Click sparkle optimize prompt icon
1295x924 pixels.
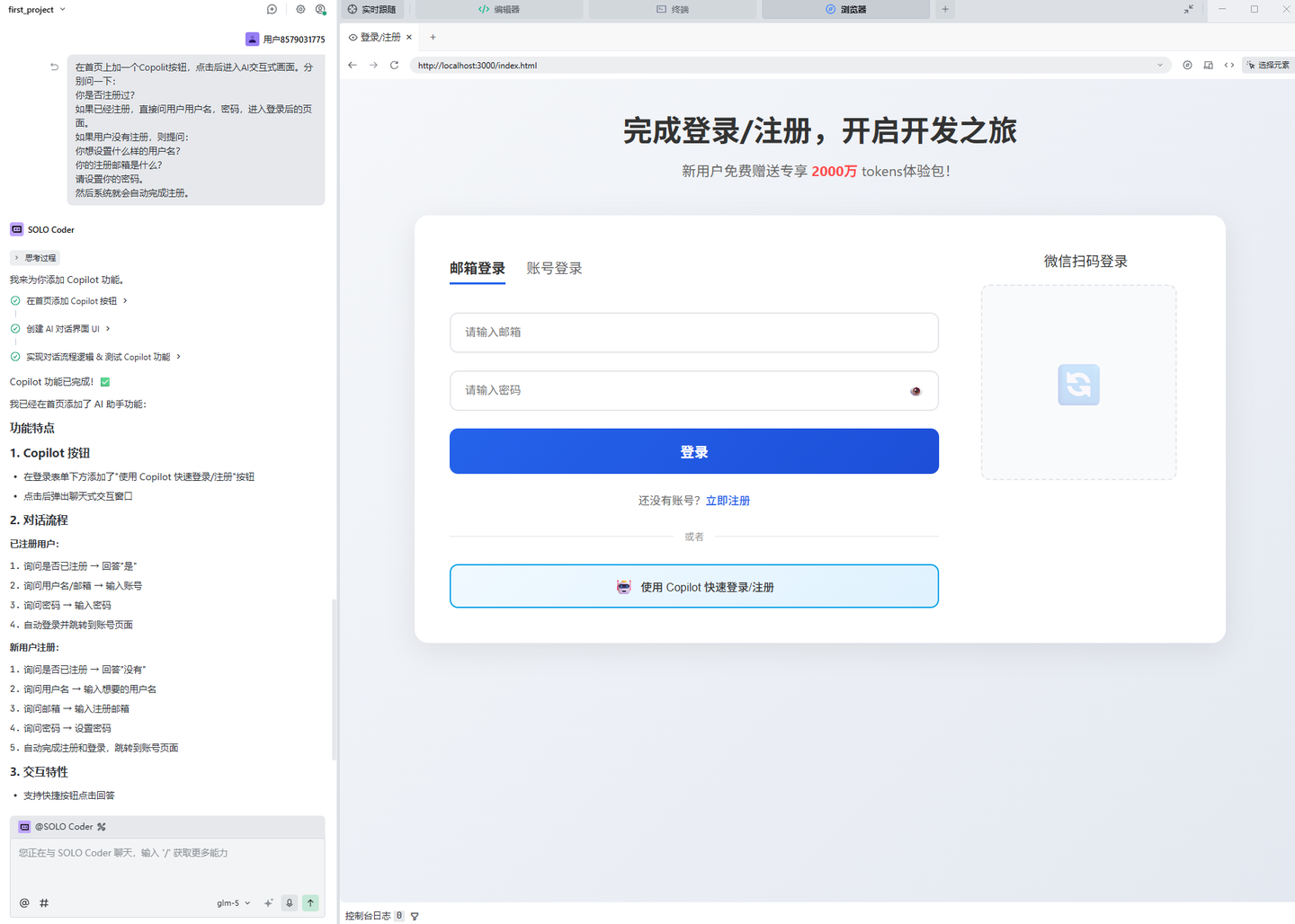(268, 902)
